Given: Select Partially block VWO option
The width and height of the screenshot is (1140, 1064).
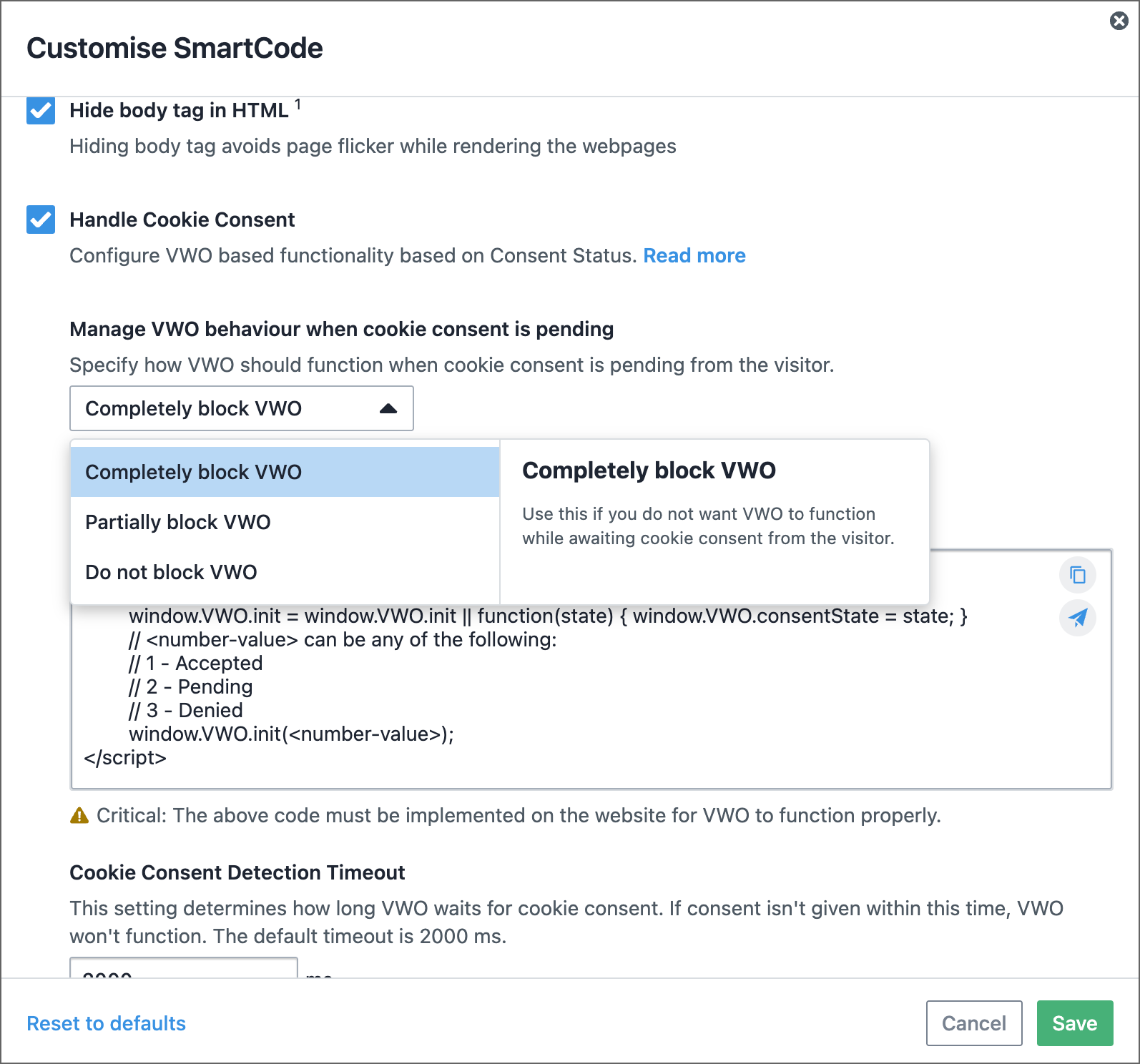Looking at the screenshot, I should [x=285, y=522].
